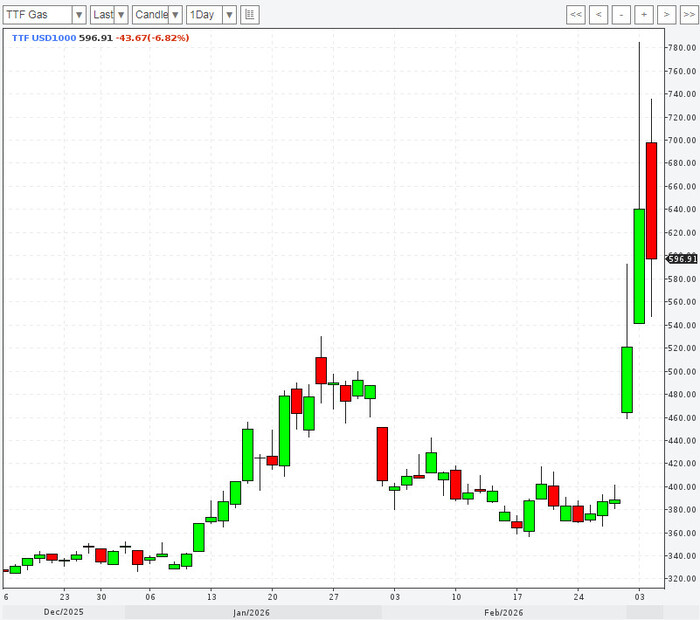The height and width of the screenshot is (620, 700).
Task: Zoom in using the plus button
Action: tap(644, 15)
